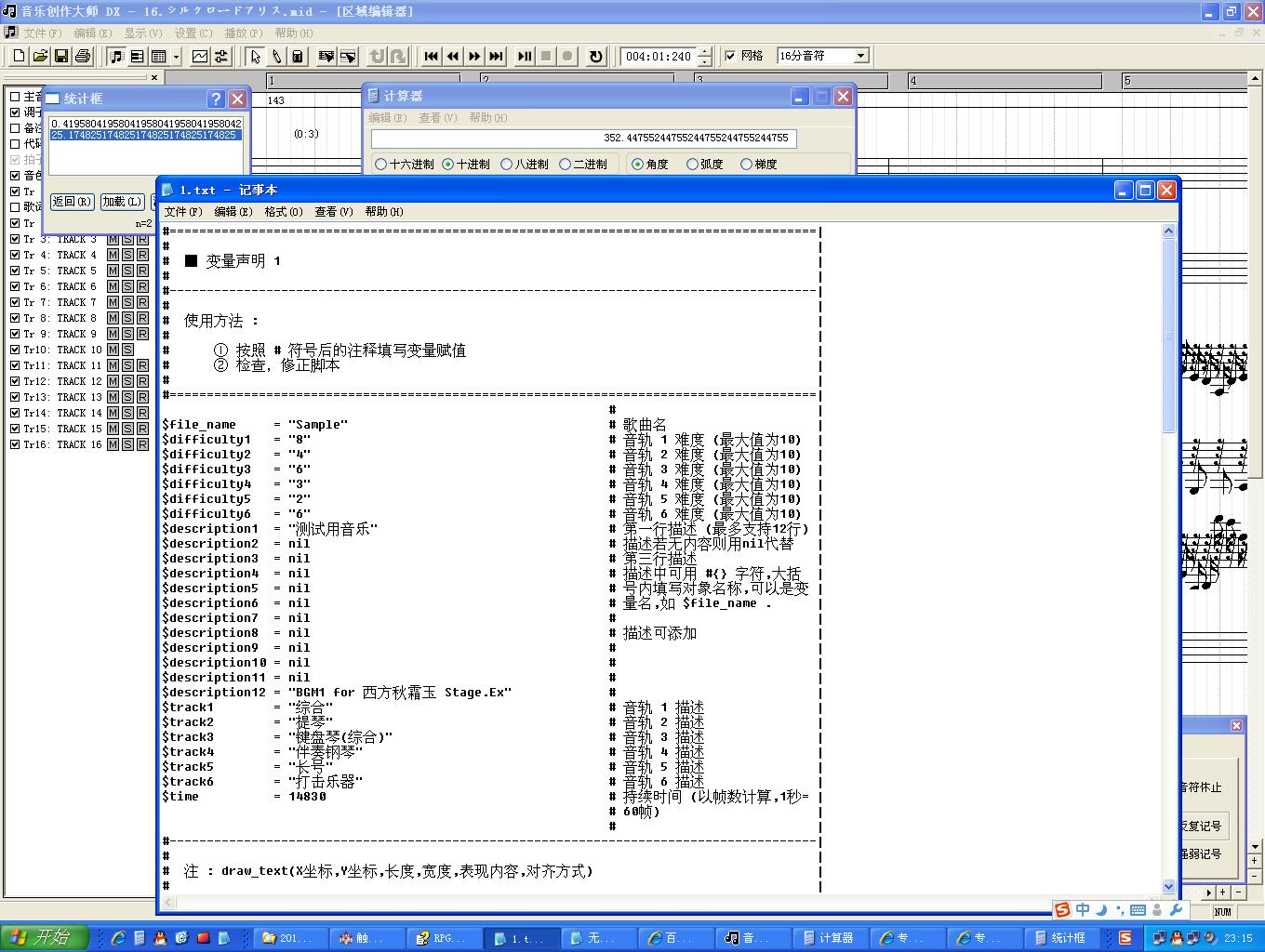Switch to staff notation view icon
Screen dimensions: 1265x952
(x=116, y=57)
